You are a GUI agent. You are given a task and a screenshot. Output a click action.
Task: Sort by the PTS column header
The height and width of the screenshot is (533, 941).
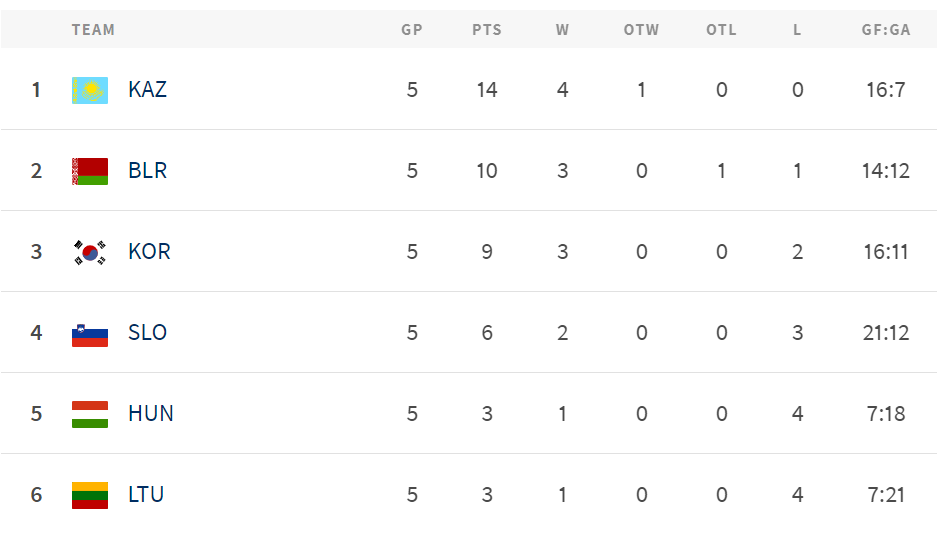click(x=487, y=29)
